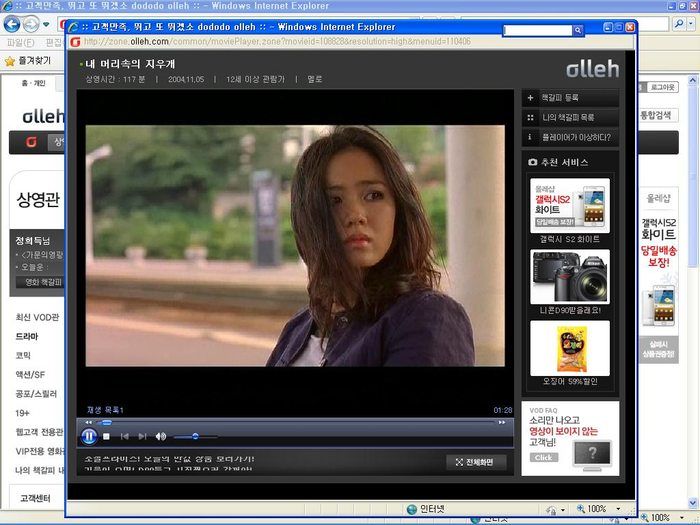Click the main browser search magnifier icon
Viewport: 700px width, 525px height.
coord(679,24)
